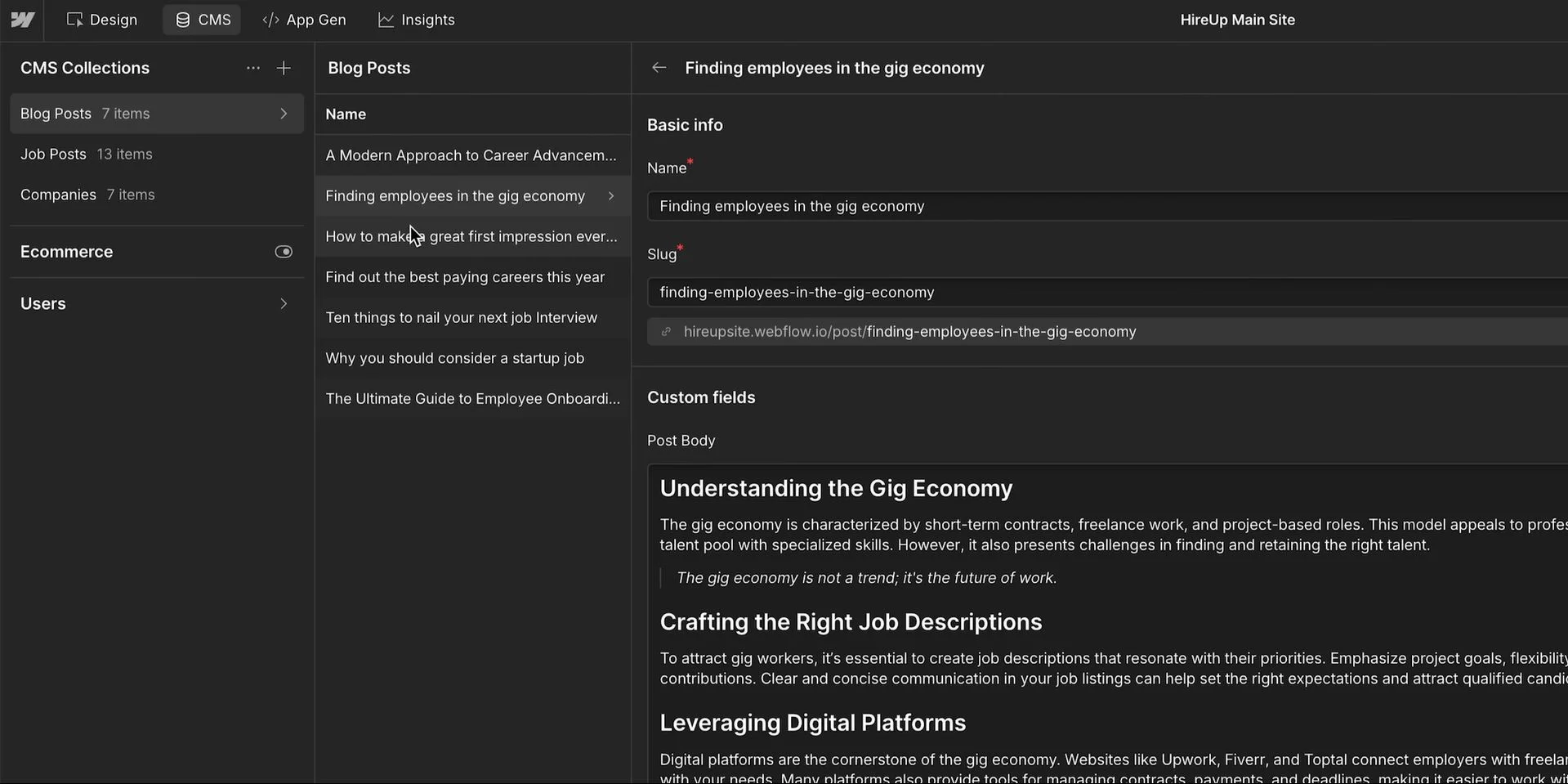This screenshot has height=784, width=1568.
Task: Click the Slug input field
Action: click(899, 292)
